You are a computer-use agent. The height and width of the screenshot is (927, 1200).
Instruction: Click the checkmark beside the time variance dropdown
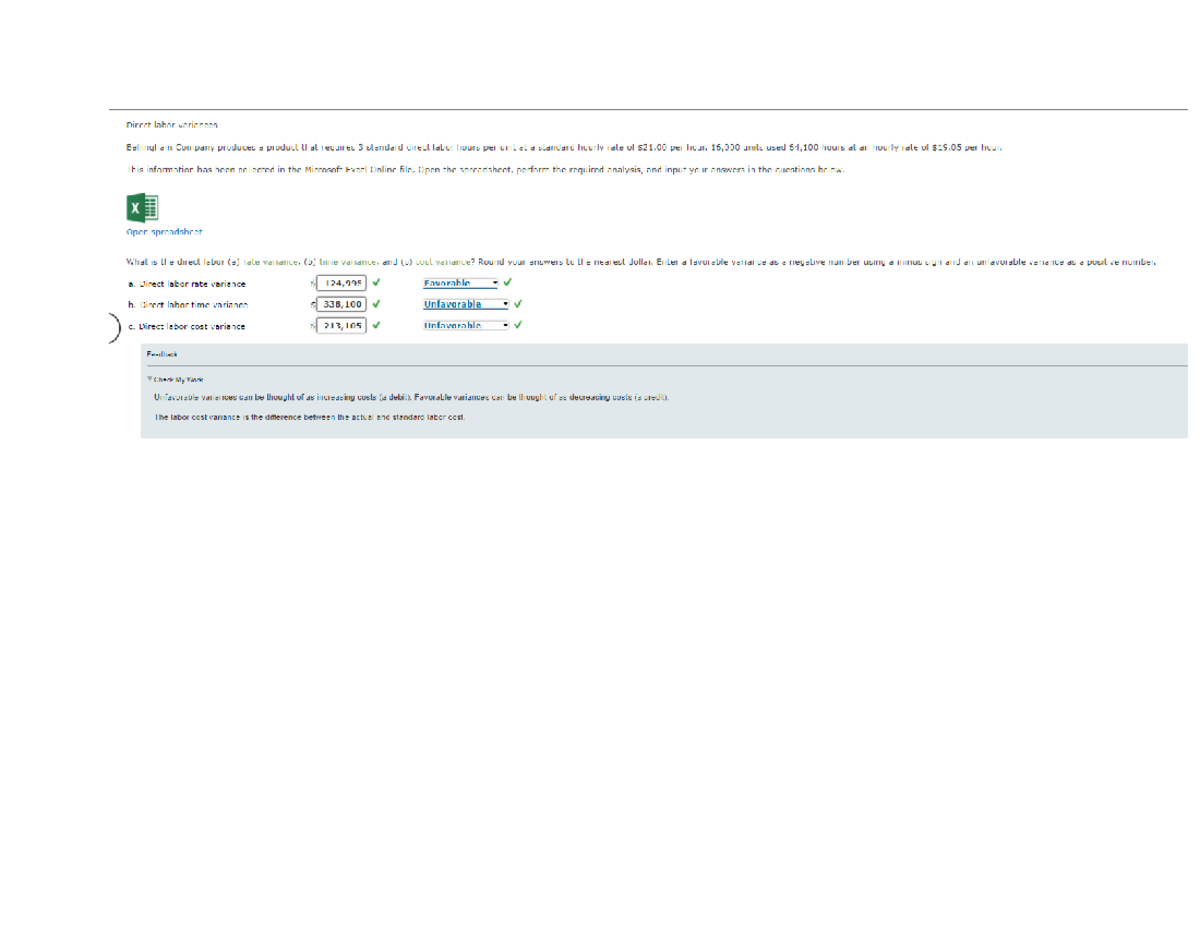[516, 303]
